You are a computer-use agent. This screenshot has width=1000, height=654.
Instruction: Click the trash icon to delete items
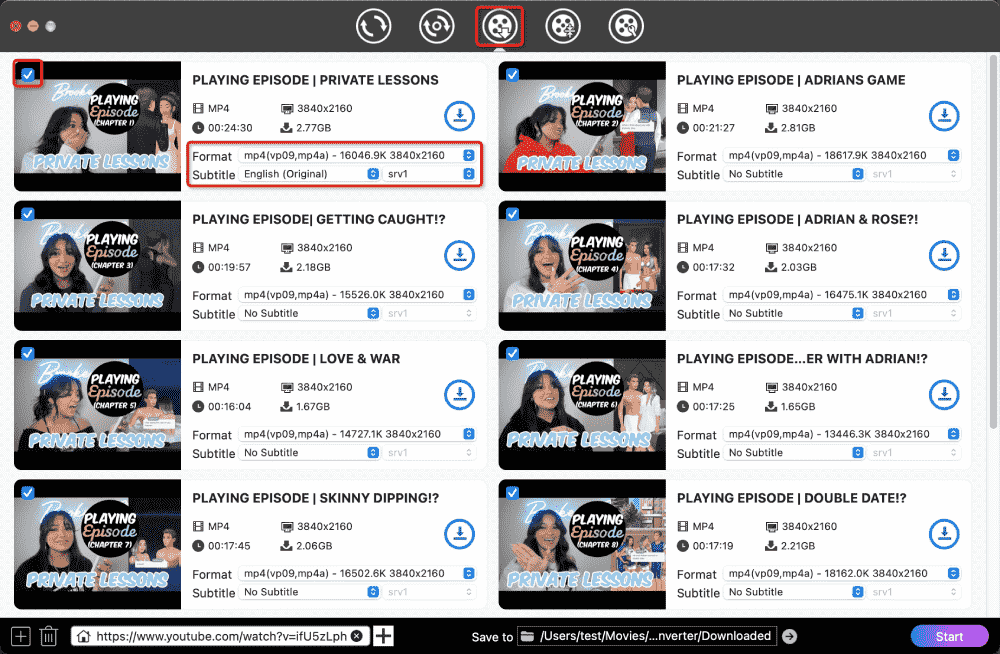pos(48,636)
